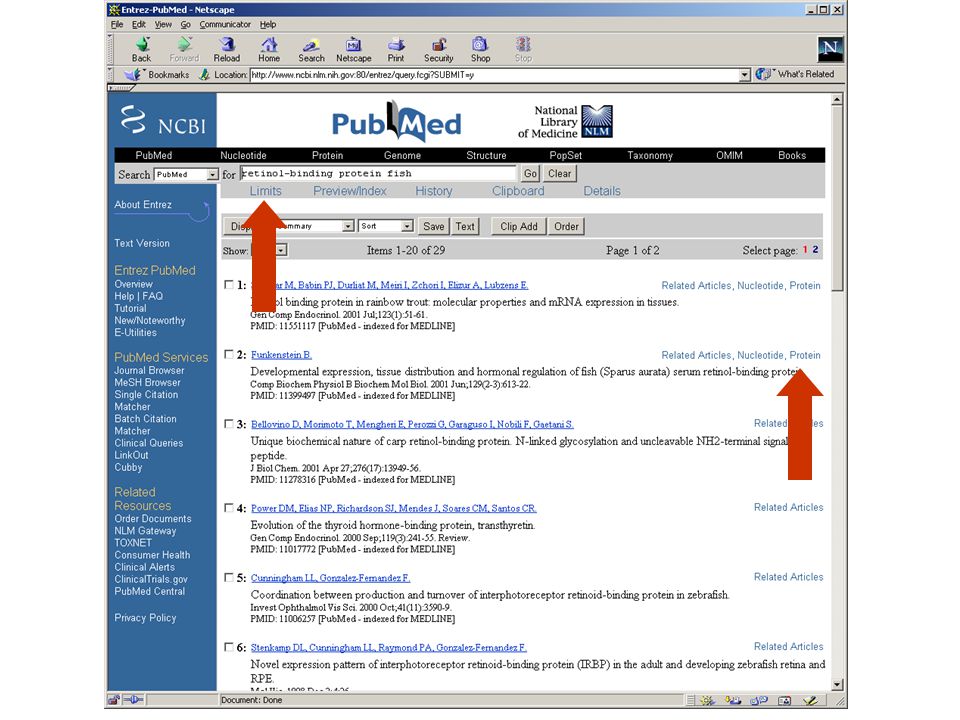Open MeSH Browser in sidebar
Image resolution: width=960 pixels, height=720 pixels.
[x=148, y=383]
